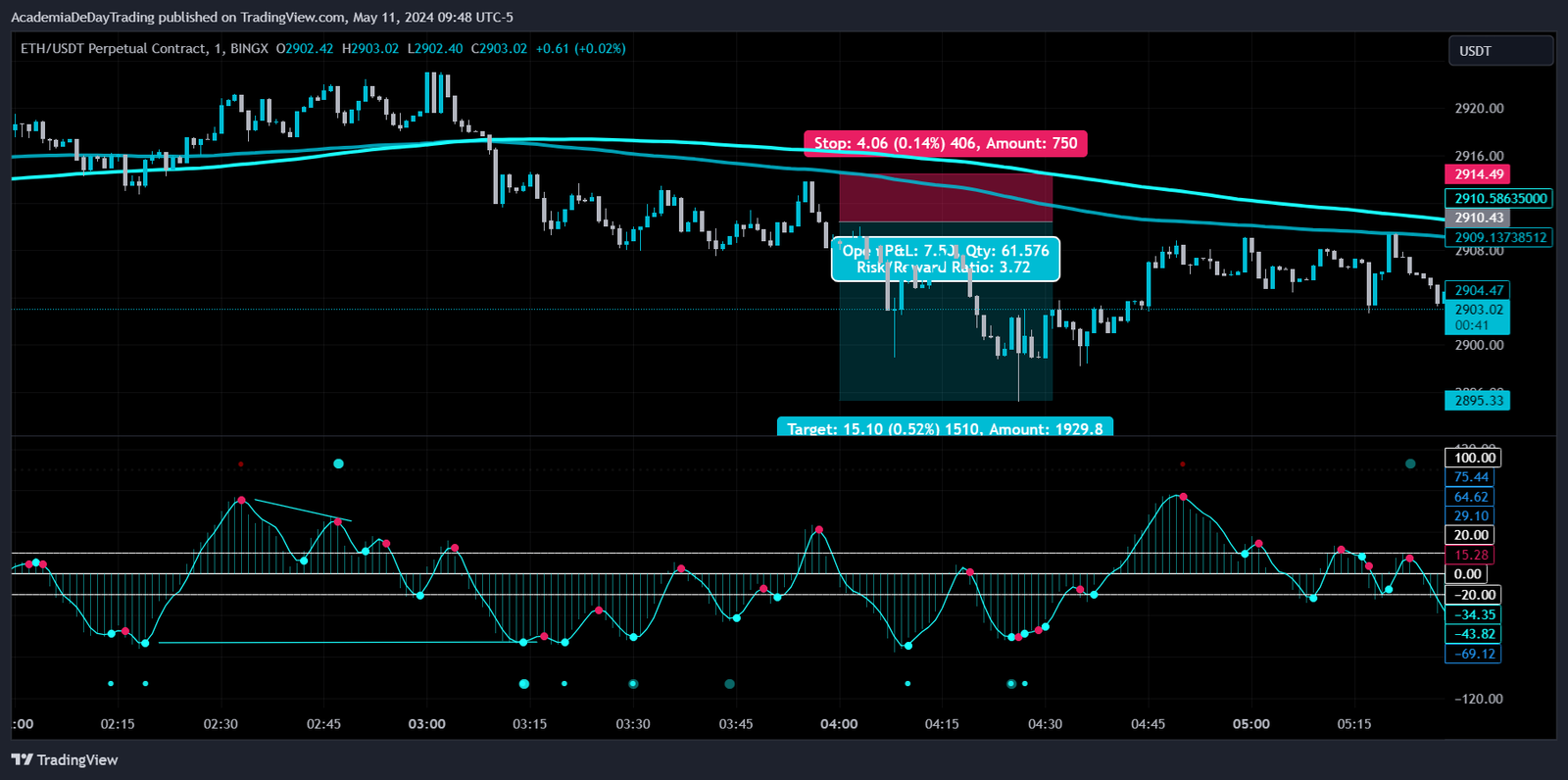Click the 100.00 oscillator level label
Image resolution: width=1568 pixels, height=780 pixels.
coord(1473,458)
